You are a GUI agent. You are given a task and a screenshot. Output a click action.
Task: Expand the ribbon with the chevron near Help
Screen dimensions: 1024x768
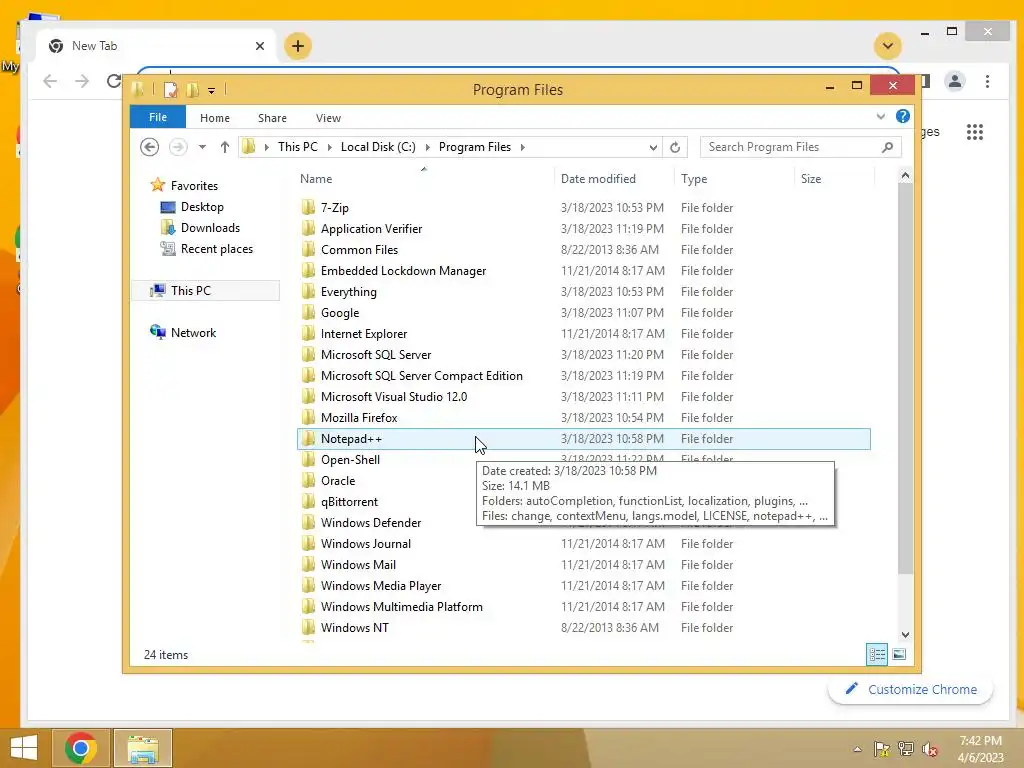(x=880, y=116)
